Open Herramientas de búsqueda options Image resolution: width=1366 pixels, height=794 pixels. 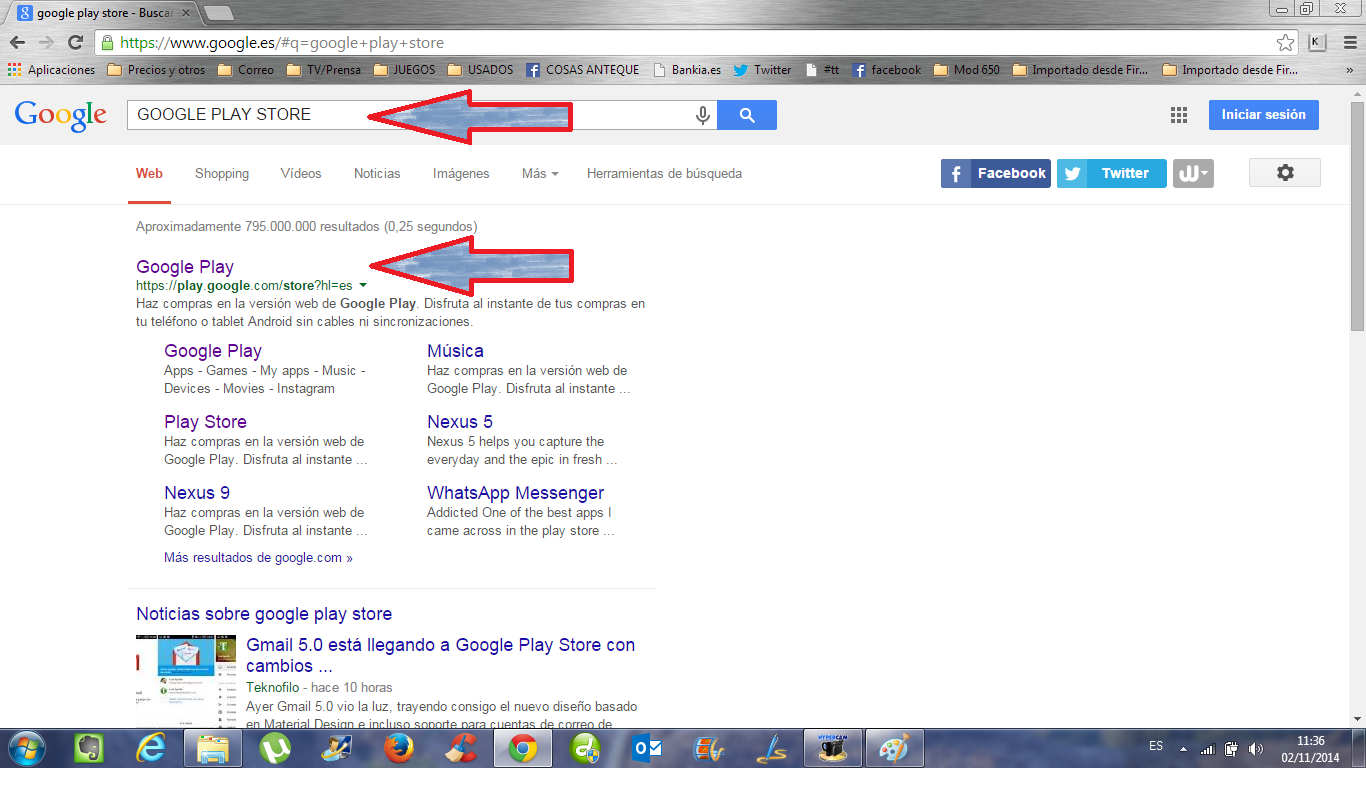click(x=664, y=174)
